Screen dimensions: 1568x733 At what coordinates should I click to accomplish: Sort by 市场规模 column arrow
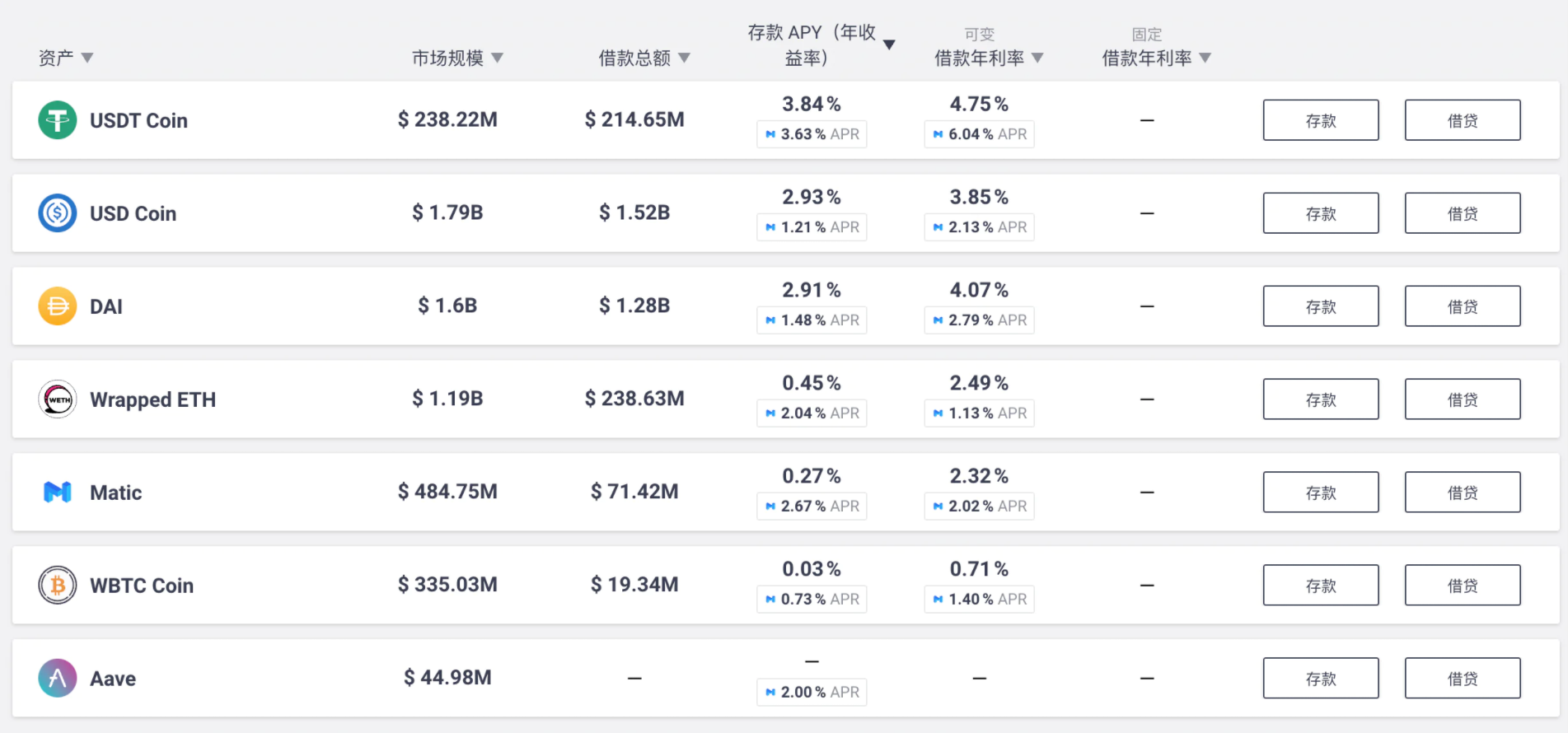click(497, 58)
